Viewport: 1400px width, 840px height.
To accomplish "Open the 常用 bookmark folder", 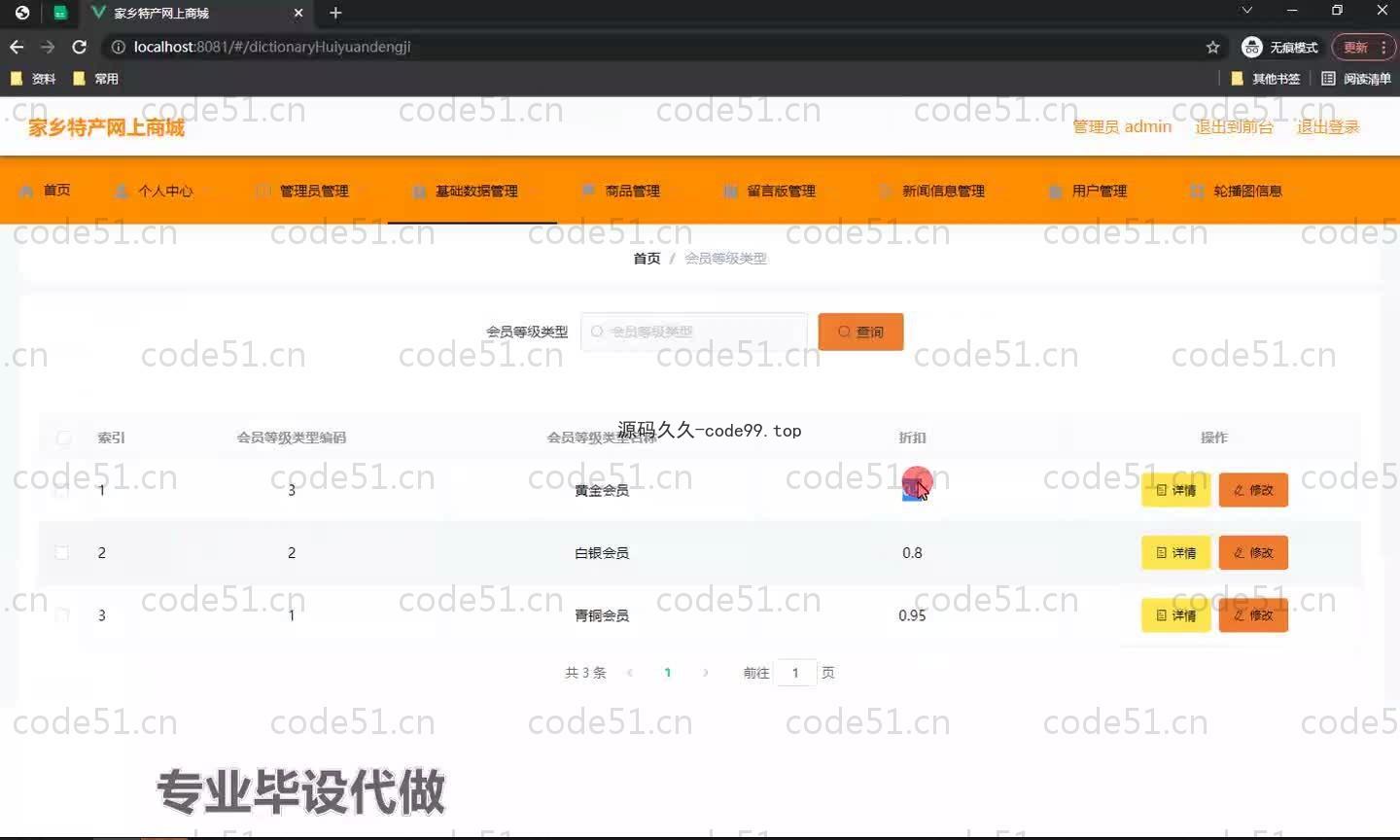I will pos(95,79).
